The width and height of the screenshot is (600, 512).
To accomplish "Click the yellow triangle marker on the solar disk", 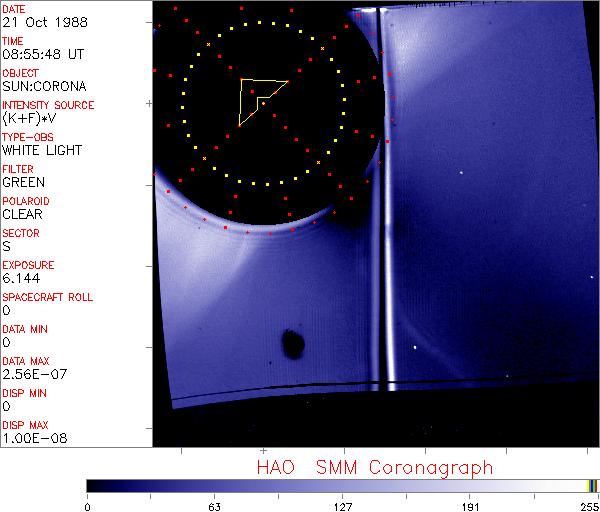I will tap(258, 96).
